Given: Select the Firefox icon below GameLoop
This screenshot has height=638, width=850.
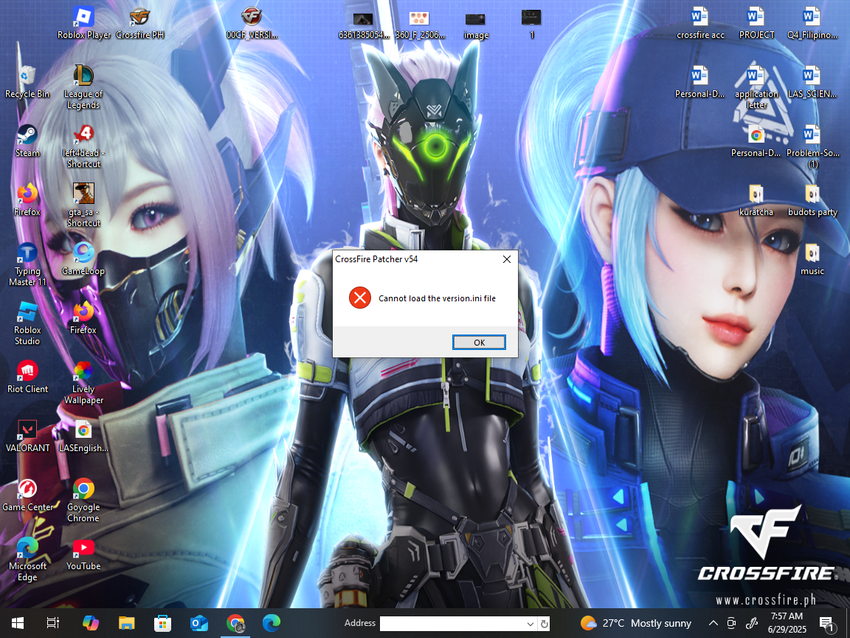Looking at the screenshot, I should tap(83, 318).
